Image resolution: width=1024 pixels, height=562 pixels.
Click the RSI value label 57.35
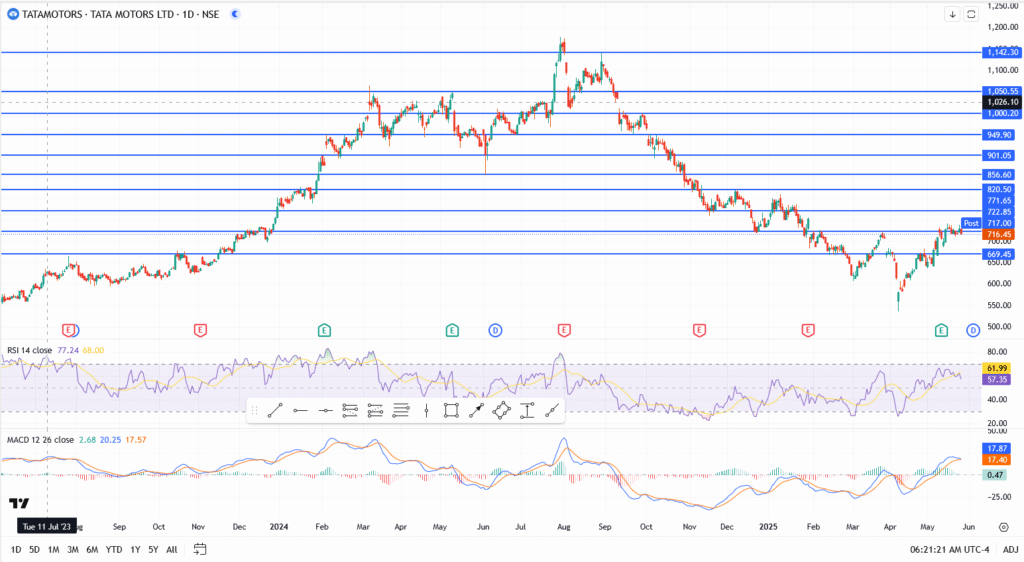point(997,379)
